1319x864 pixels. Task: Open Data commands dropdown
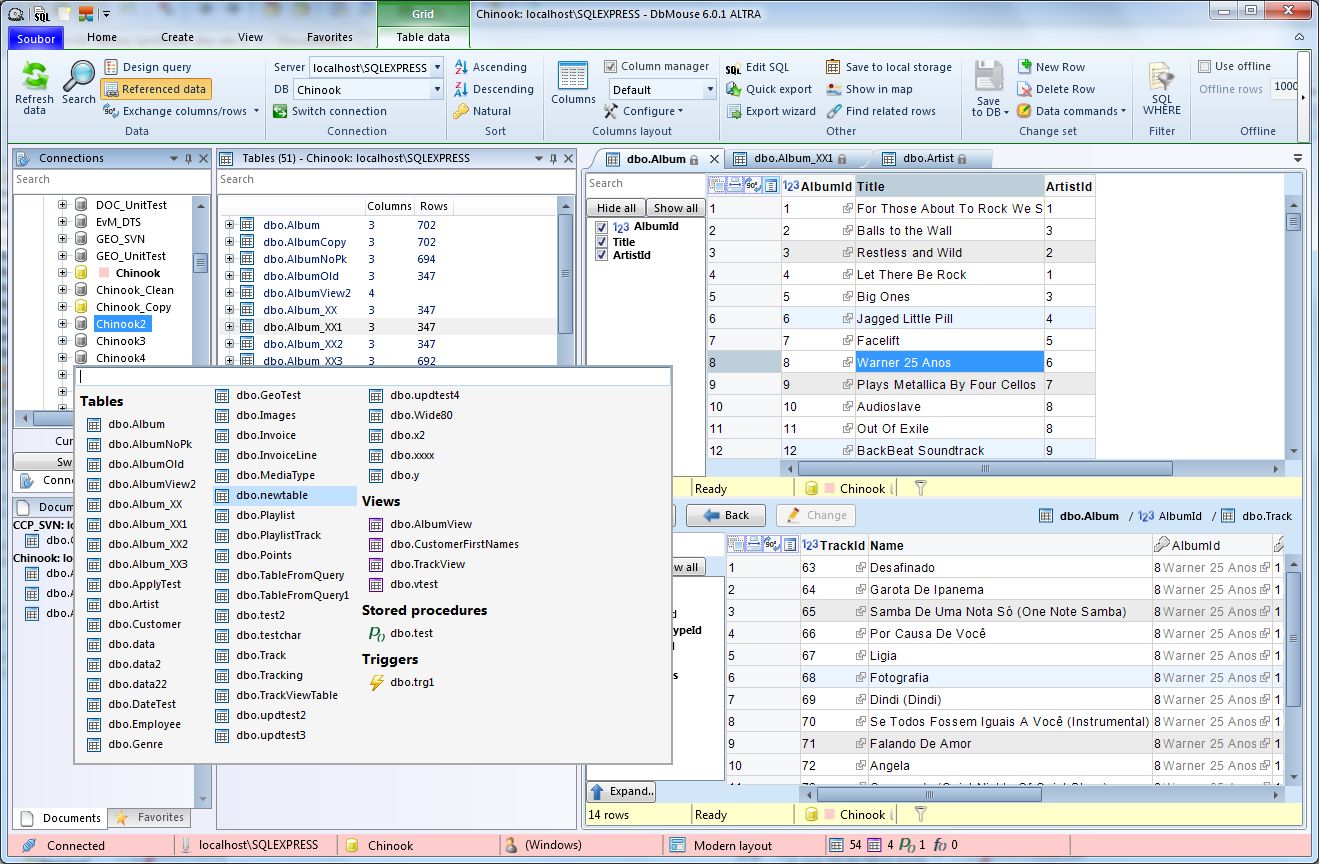[x=1072, y=111]
